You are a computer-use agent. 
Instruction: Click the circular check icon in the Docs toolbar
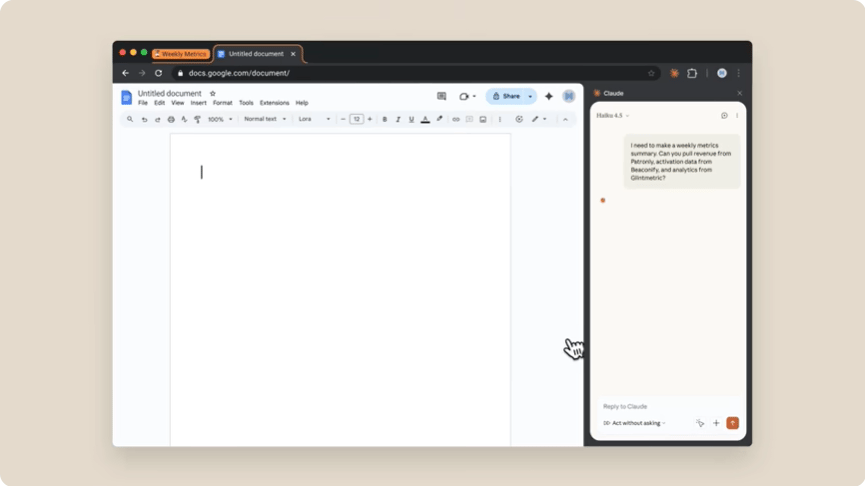pyautogui.click(x=519, y=119)
